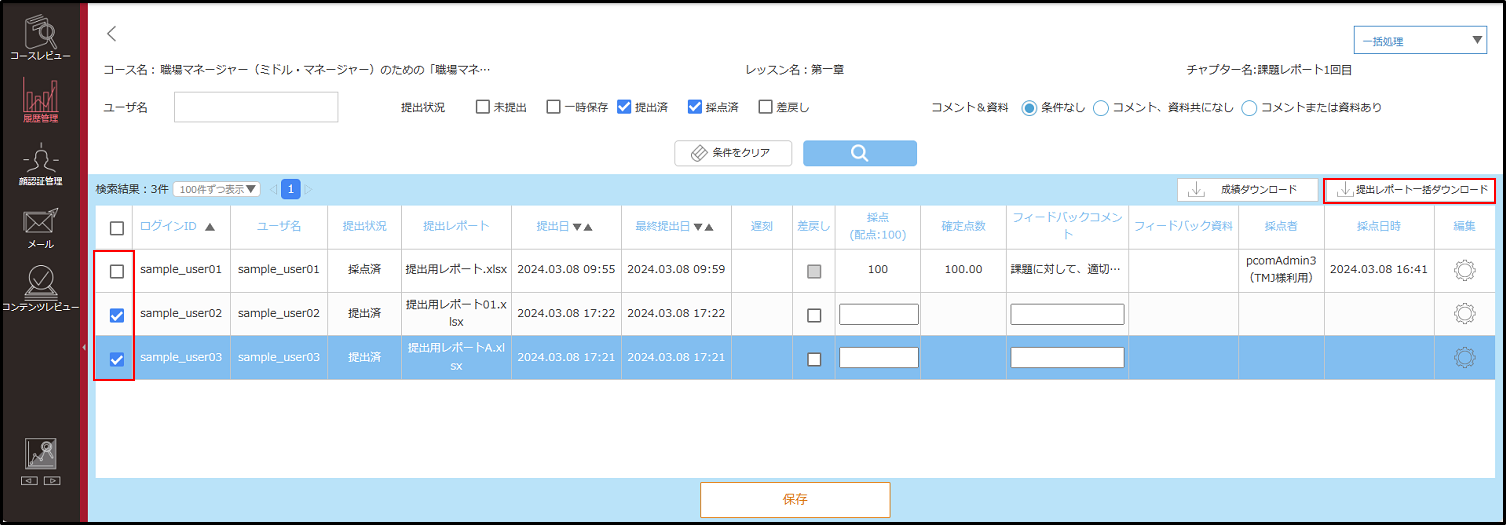Toggle the 未提出 status checkbox
The image size is (1506, 525).
(x=483, y=107)
